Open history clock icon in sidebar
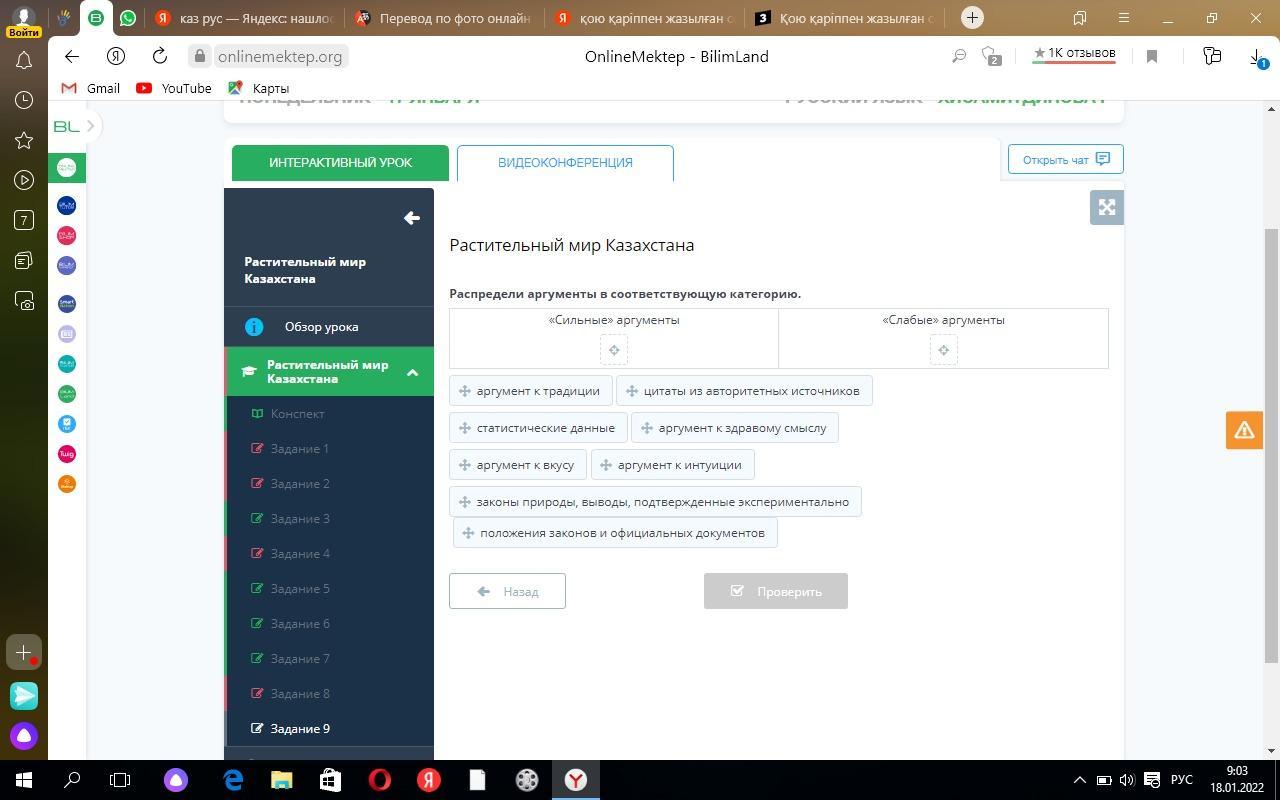Viewport: 1280px width, 800px height. pos(24,100)
